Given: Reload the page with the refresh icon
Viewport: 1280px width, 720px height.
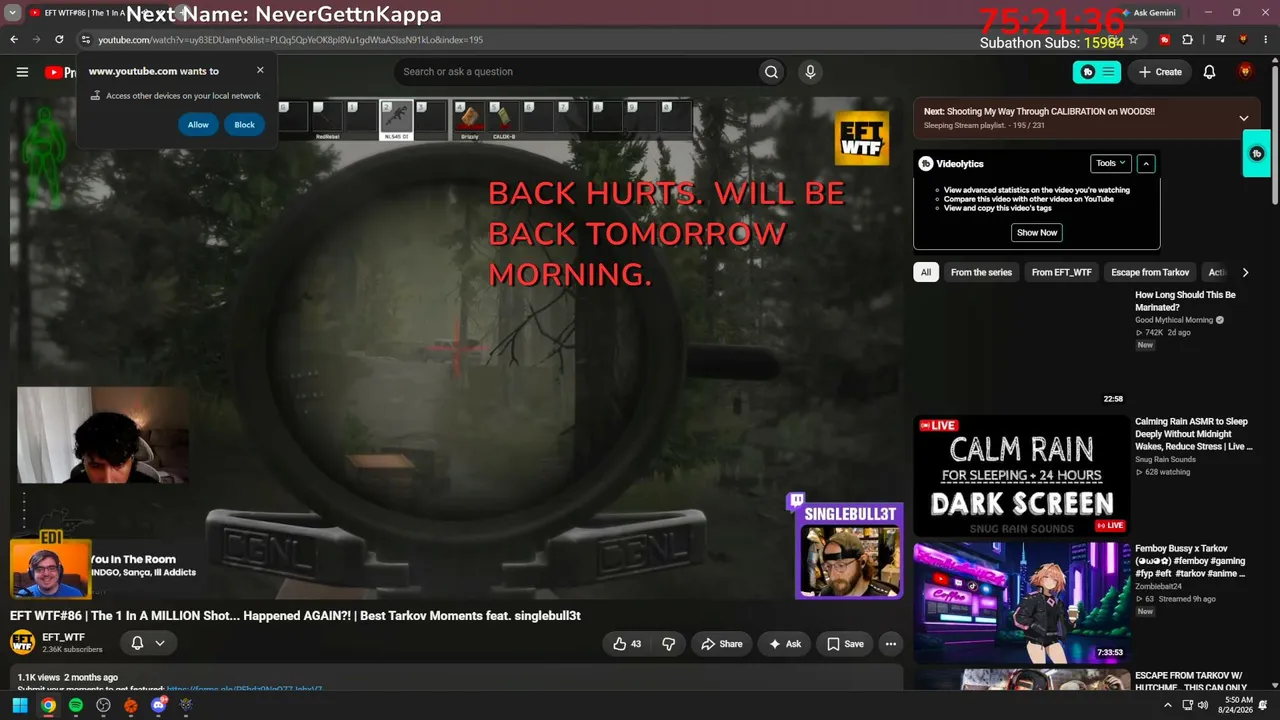Looking at the screenshot, I should (x=59, y=40).
